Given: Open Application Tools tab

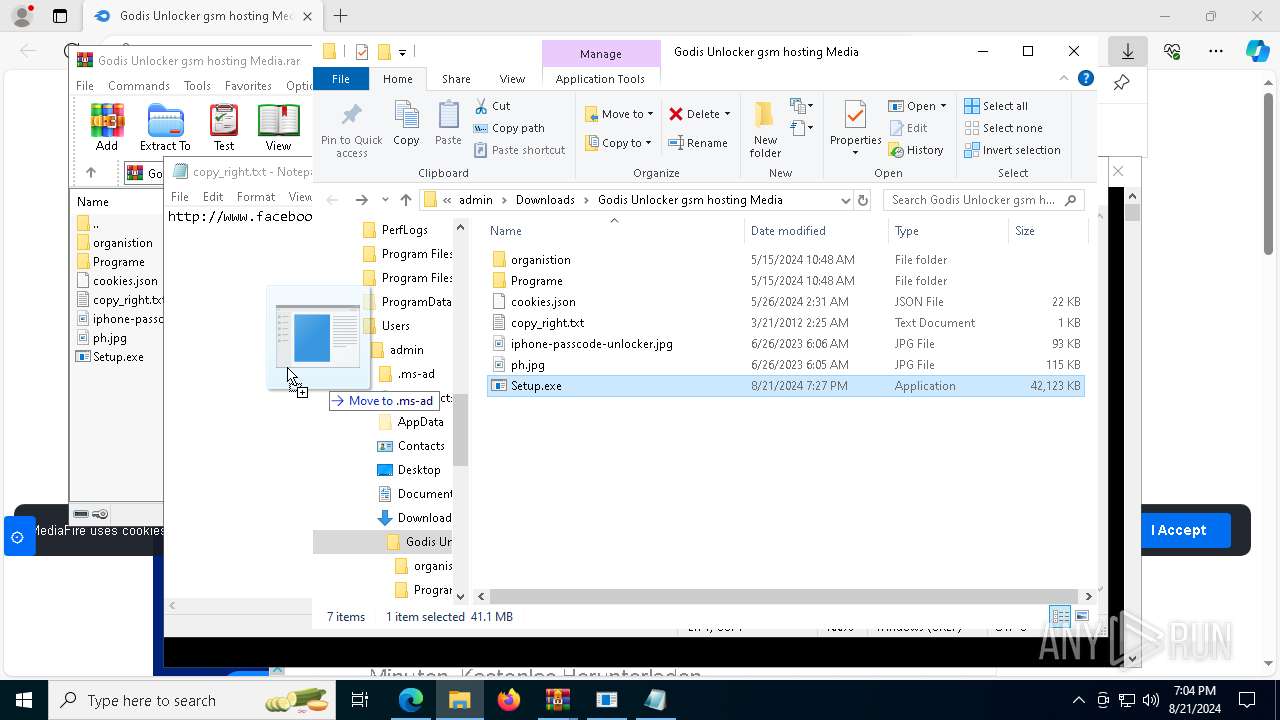Looking at the screenshot, I should (600, 79).
